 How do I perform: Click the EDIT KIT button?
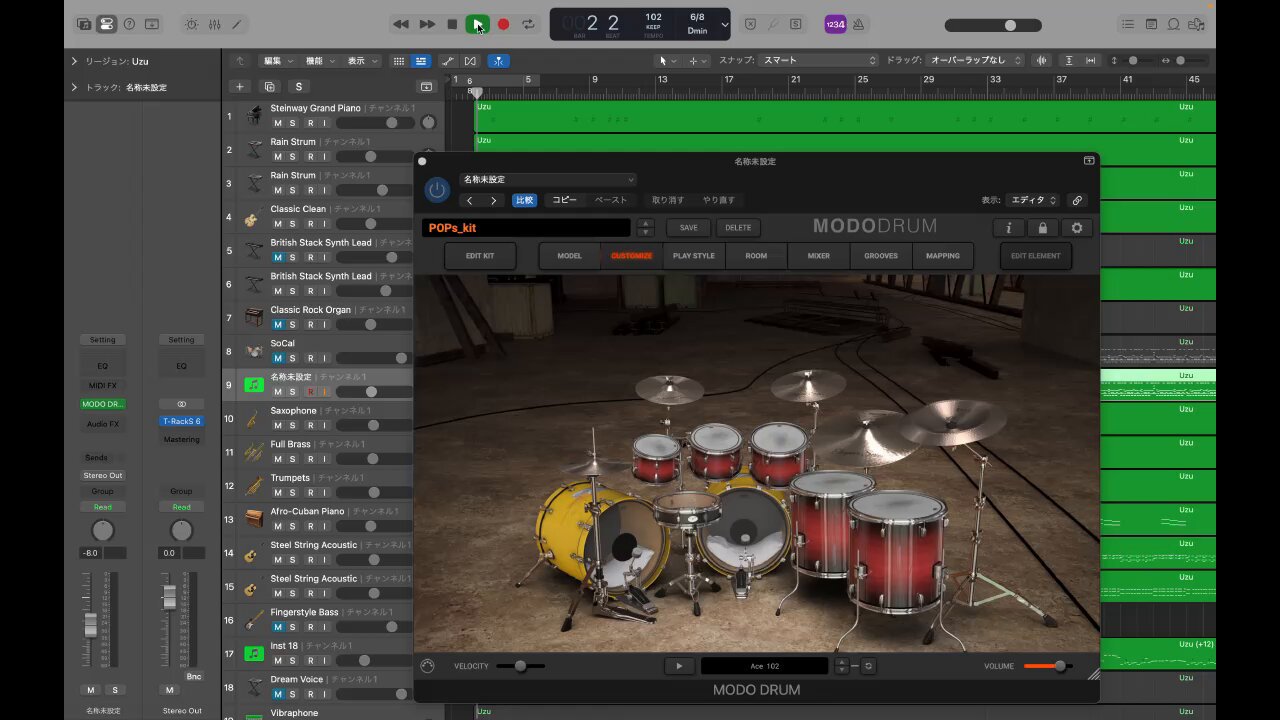click(480, 256)
